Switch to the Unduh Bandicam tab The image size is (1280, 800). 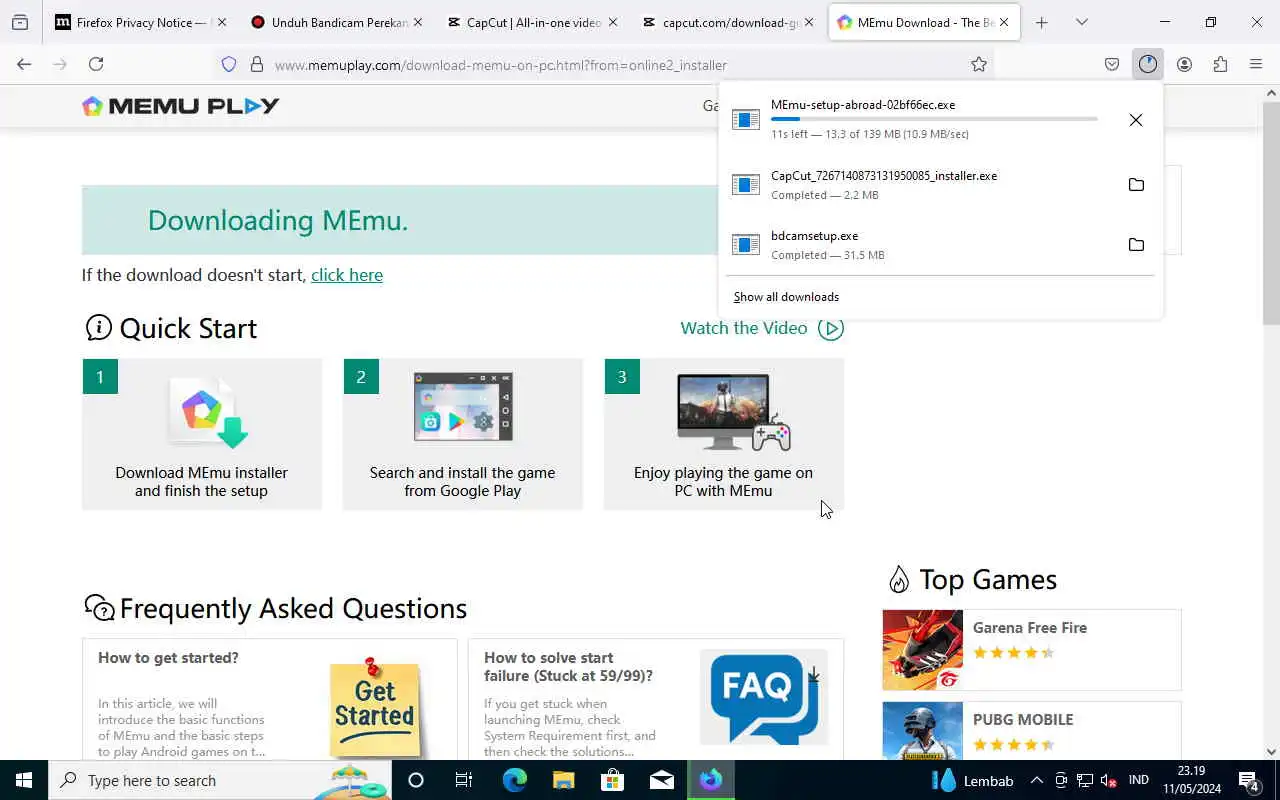point(336,22)
